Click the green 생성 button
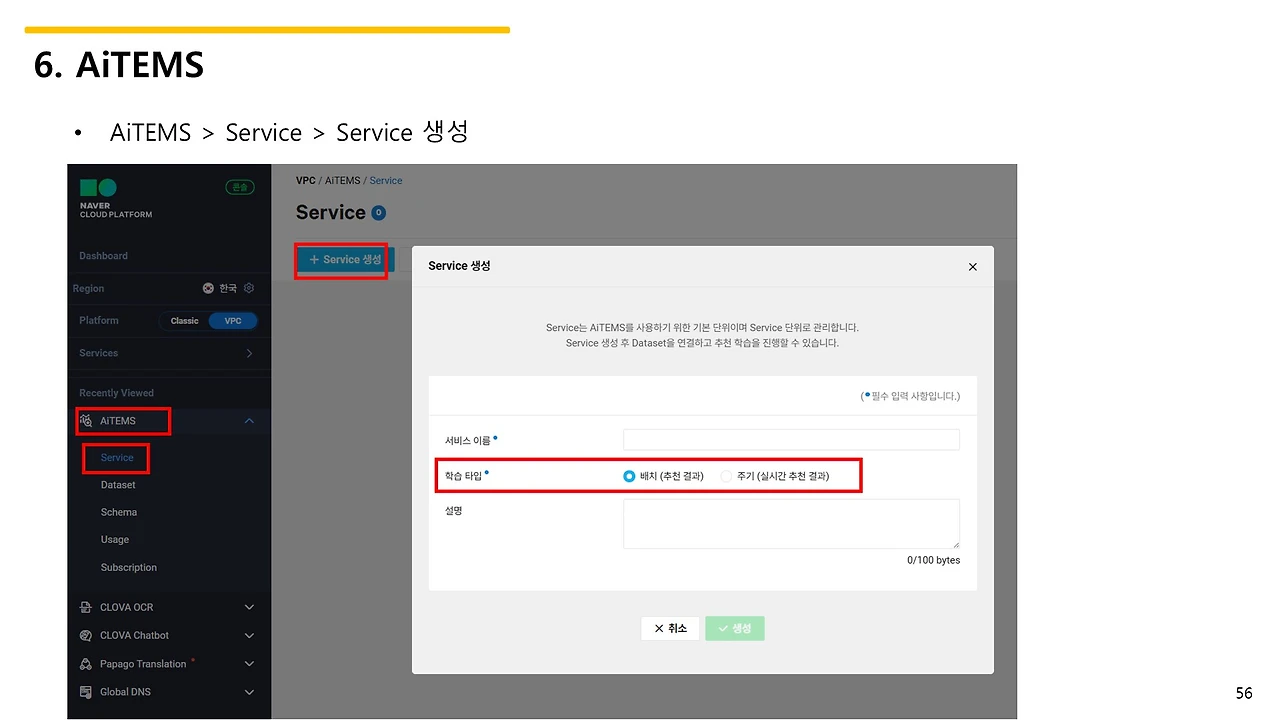This screenshot has width=1280, height=720. 735,628
